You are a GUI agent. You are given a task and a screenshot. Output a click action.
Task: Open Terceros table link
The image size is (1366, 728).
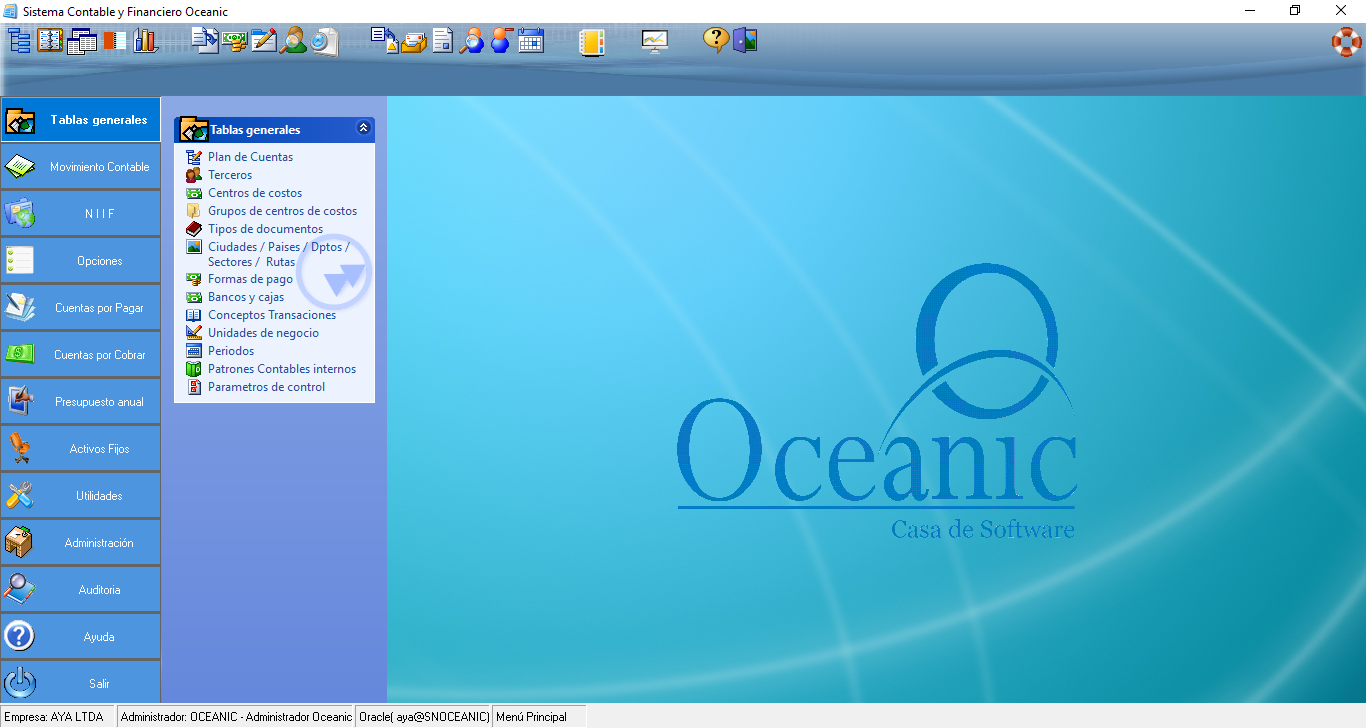pos(230,175)
